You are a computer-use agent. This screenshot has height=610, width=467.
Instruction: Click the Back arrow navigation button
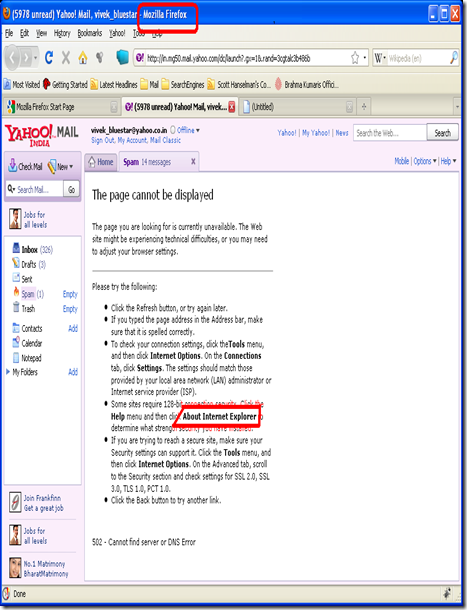coord(12,58)
